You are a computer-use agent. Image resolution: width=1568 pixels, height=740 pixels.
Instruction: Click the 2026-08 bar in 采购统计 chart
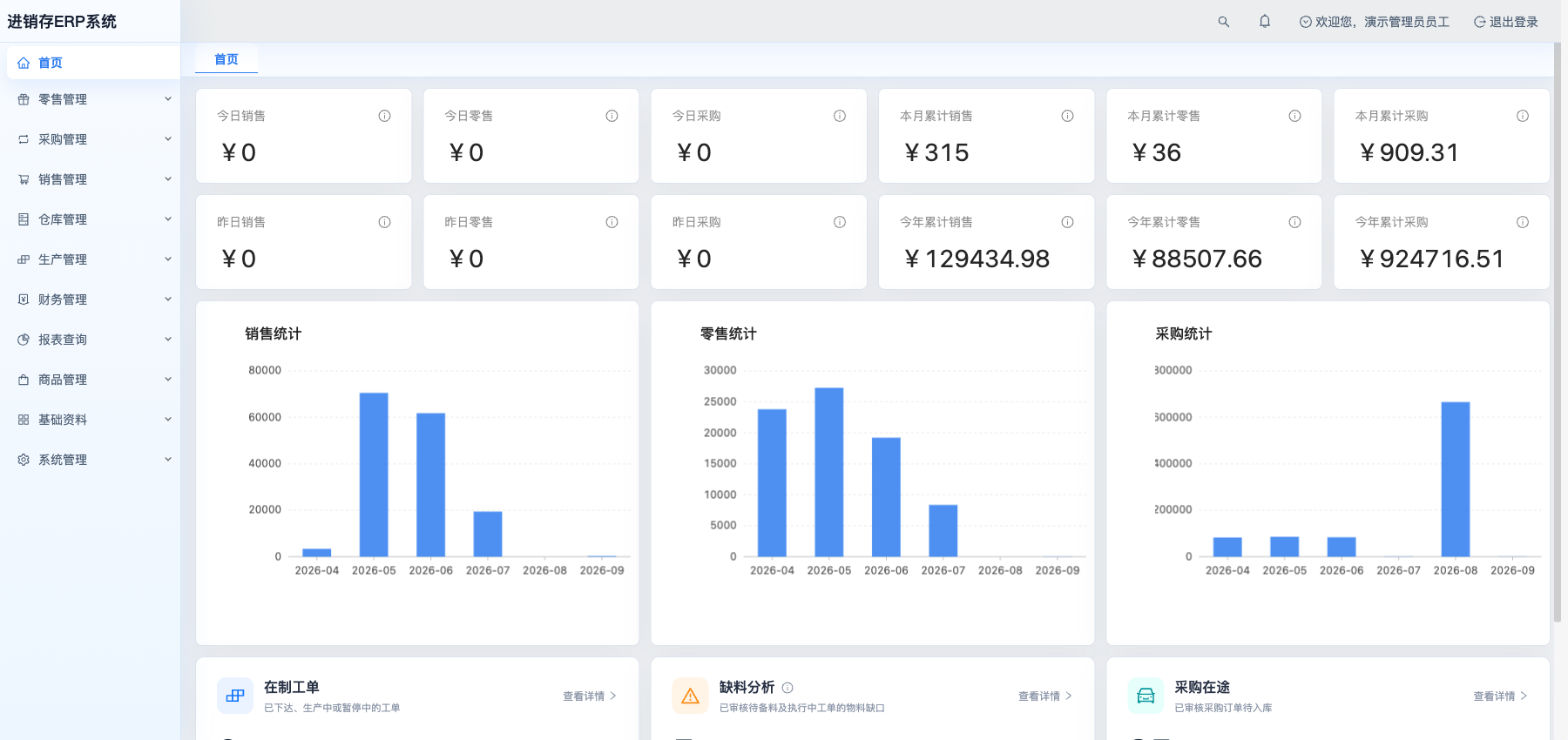[x=1456, y=479]
